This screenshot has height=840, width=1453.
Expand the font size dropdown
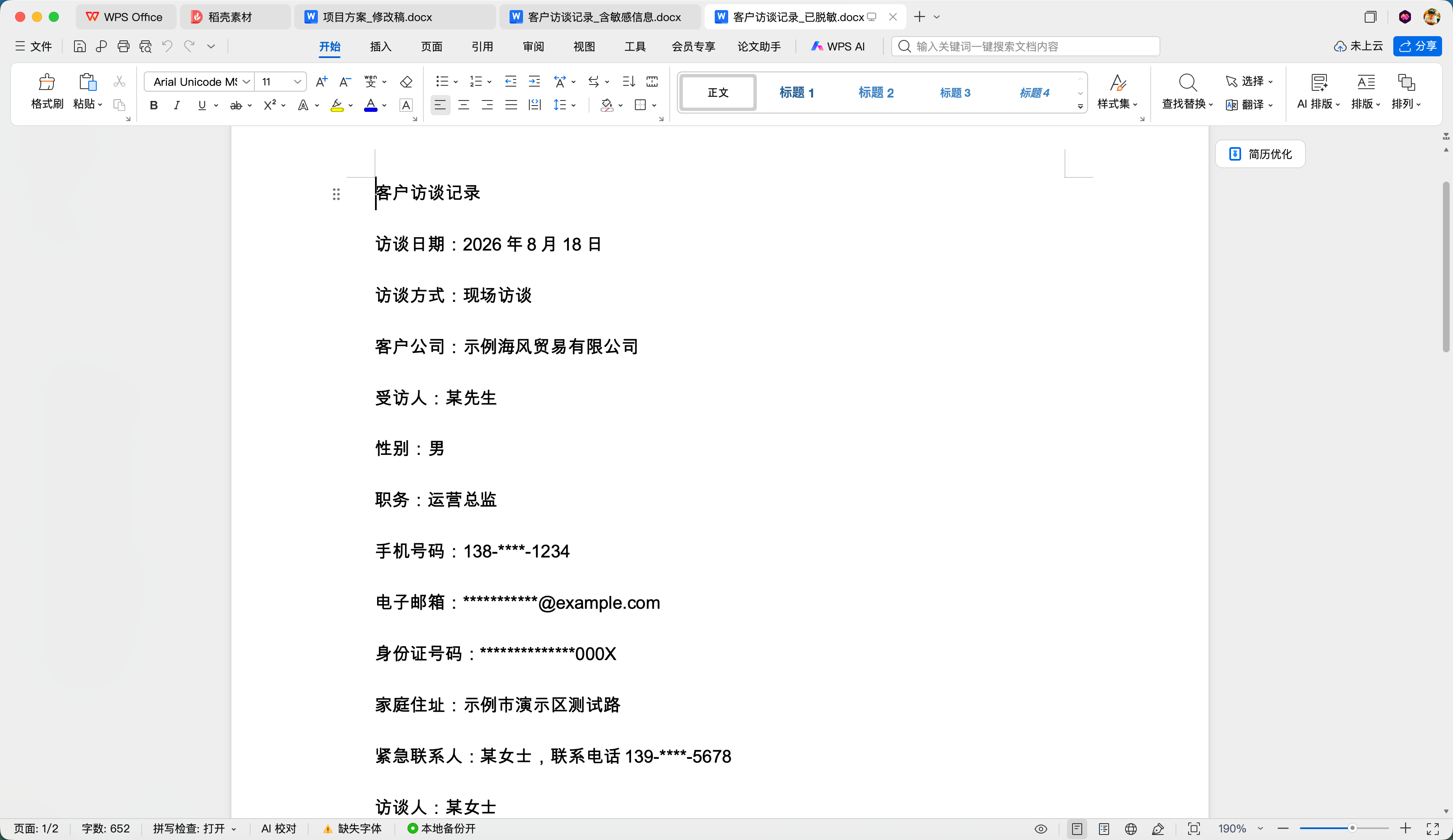(298, 81)
